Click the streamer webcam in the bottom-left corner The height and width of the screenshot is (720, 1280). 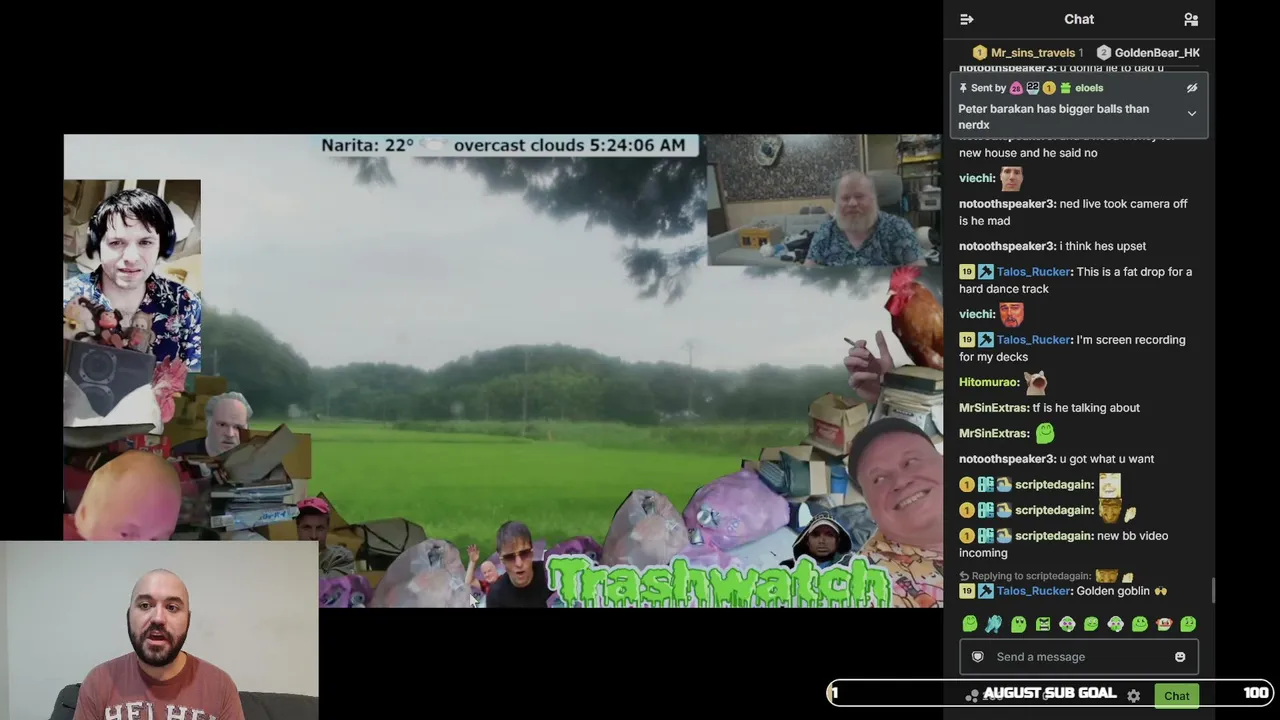click(159, 631)
